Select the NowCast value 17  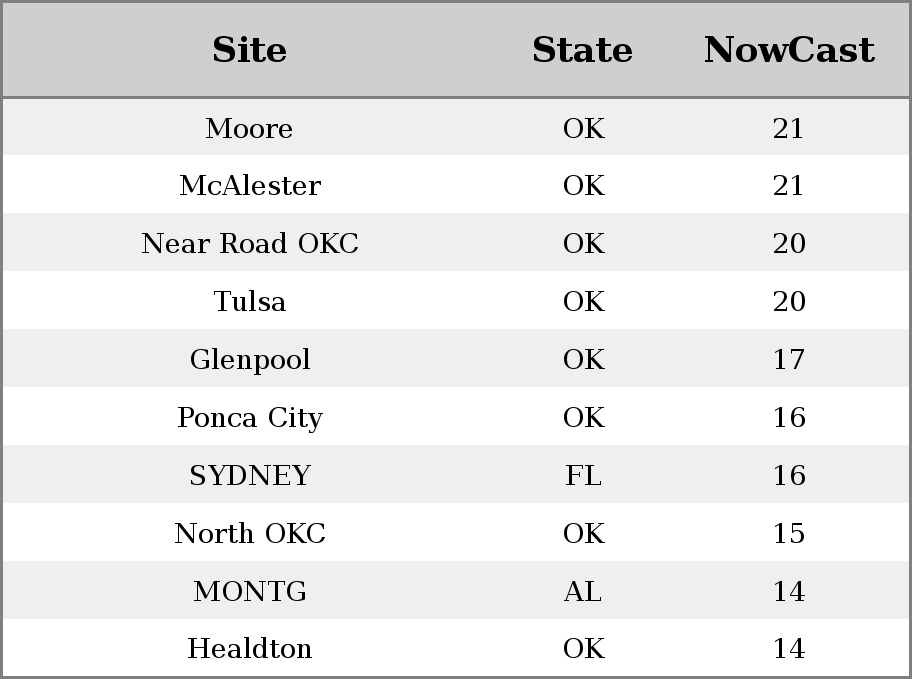pyautogui.click(x=789, y=360)
